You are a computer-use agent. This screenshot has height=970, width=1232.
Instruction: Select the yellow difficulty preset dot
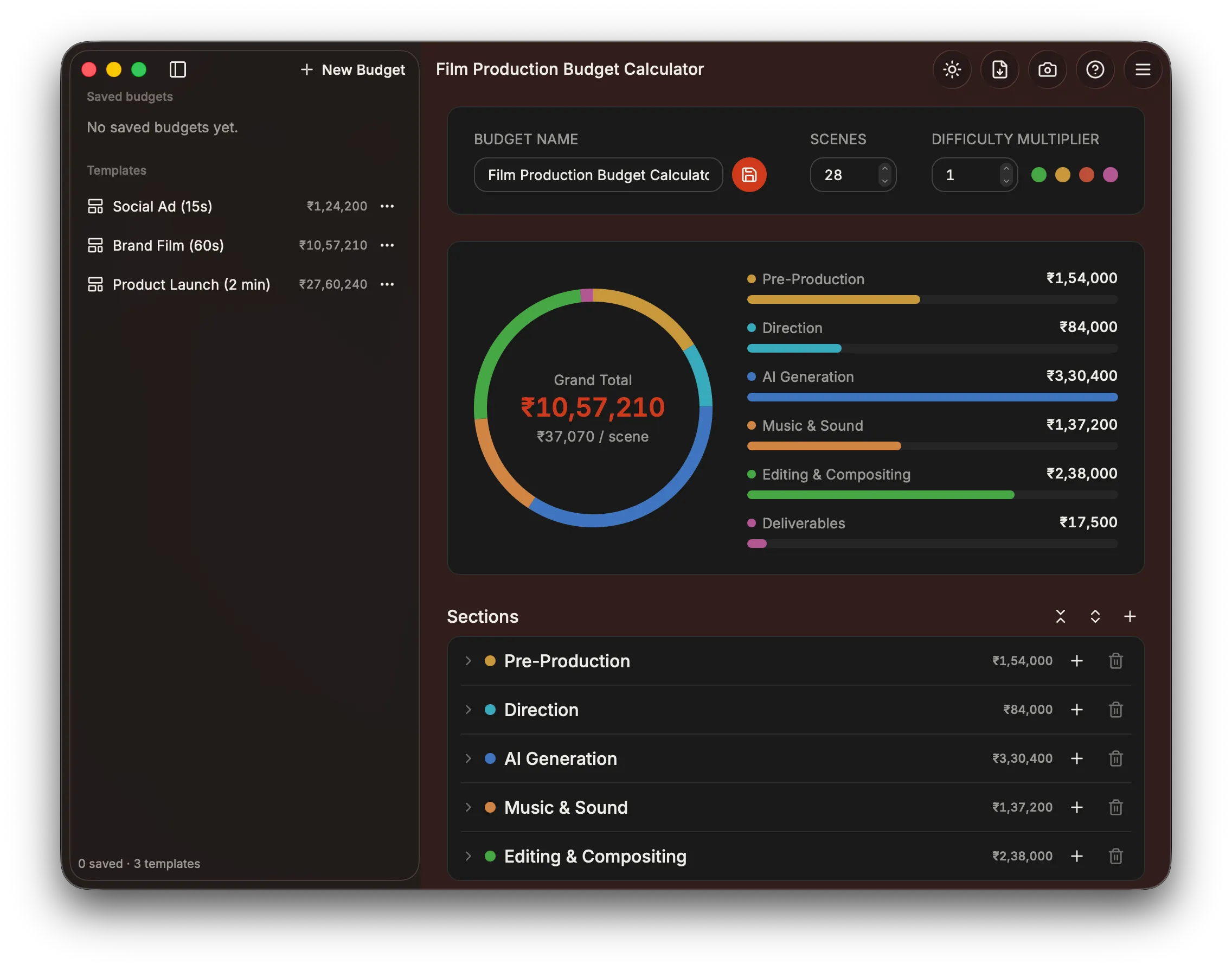point(1063,175)
